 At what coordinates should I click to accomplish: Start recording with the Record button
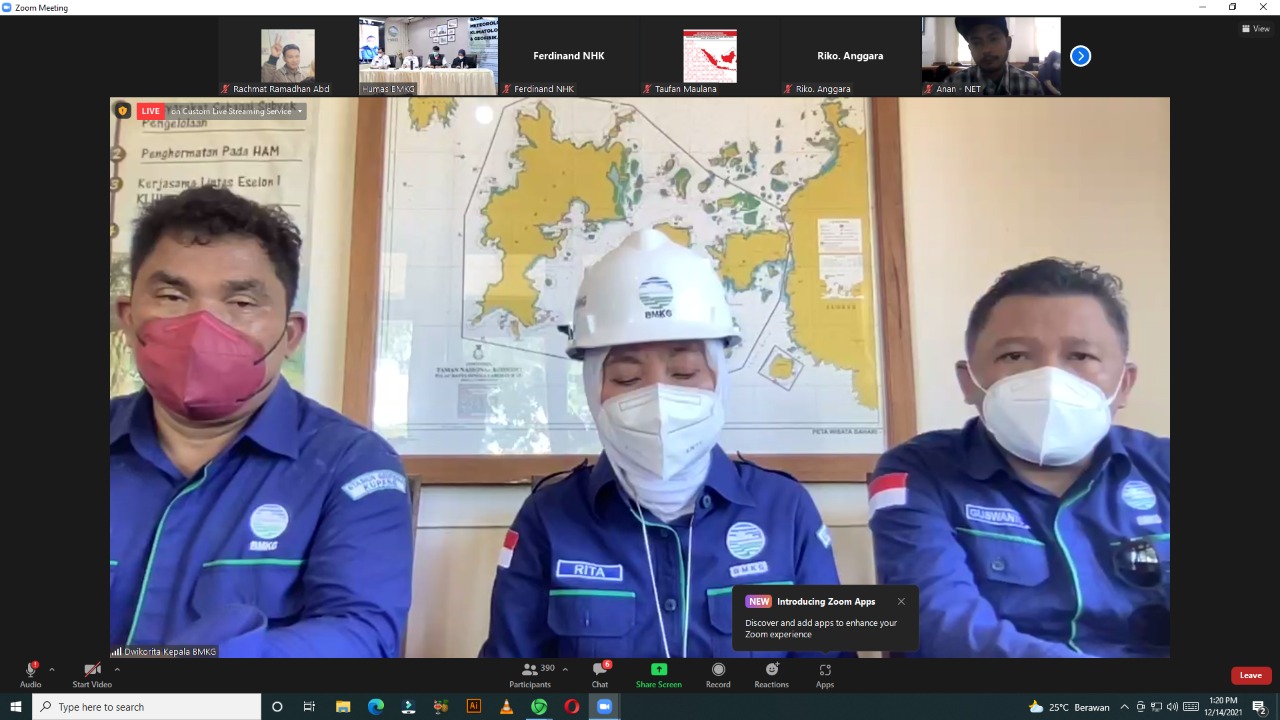coord(718,674)
